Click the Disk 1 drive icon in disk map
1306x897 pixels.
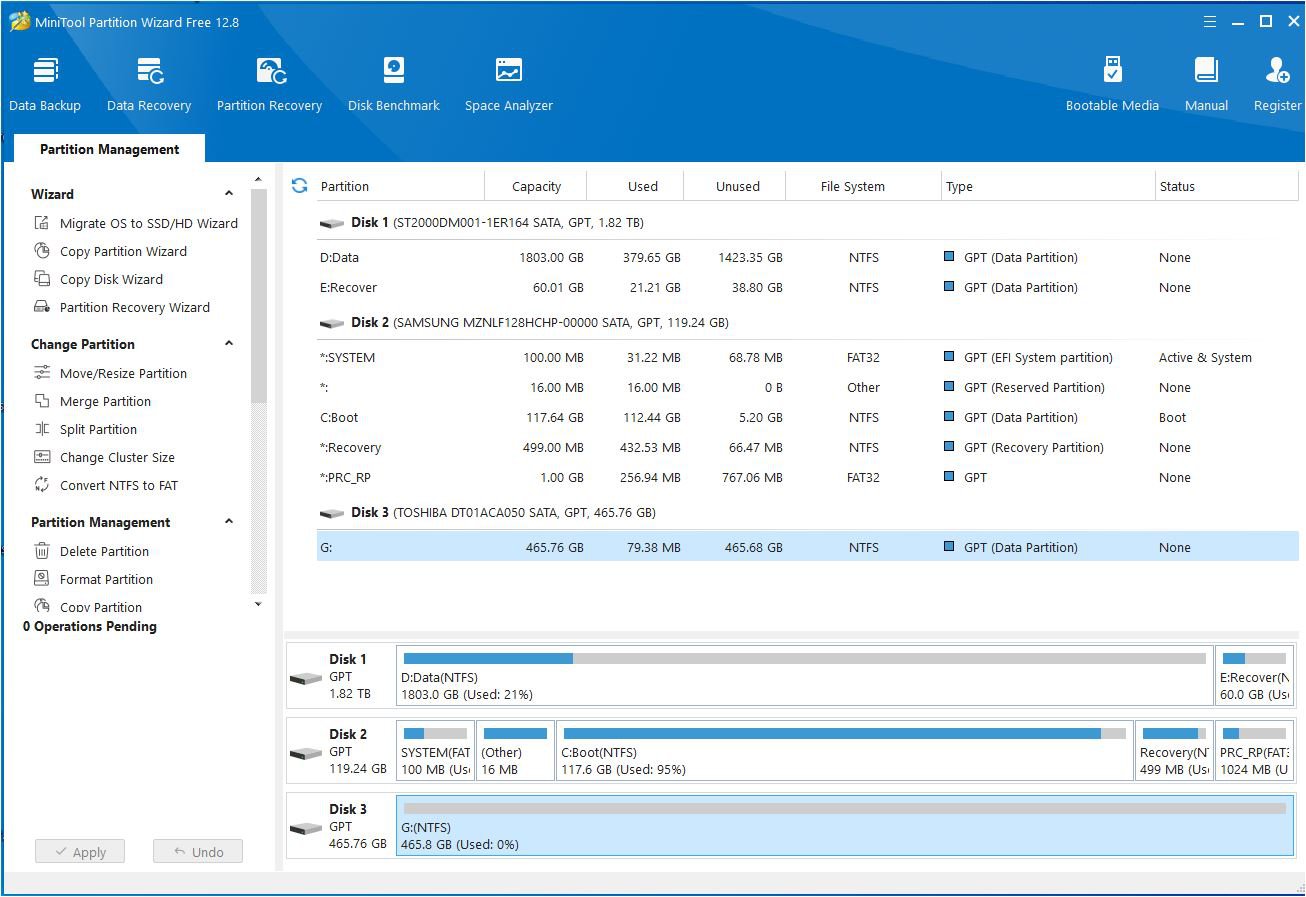tap(305, 678)
